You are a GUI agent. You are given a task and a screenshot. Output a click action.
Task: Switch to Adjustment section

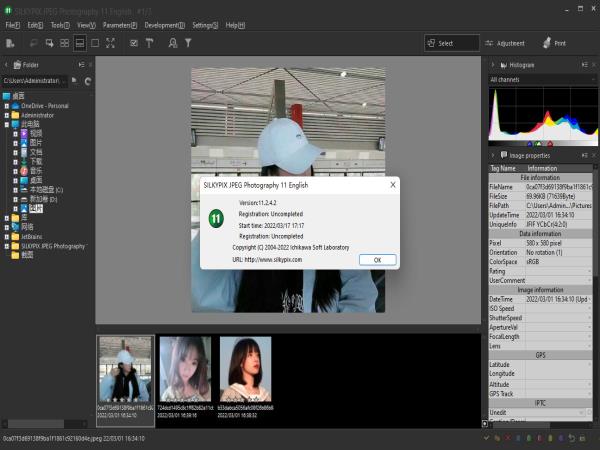coord(505,43)
